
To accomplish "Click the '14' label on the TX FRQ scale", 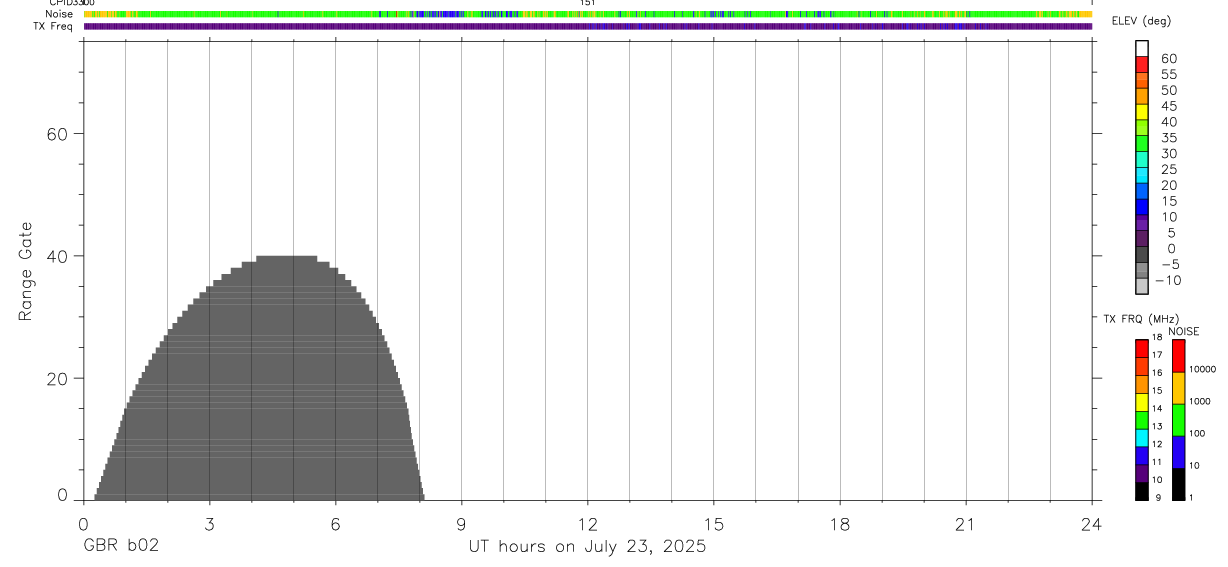I will (x=1157, y=408).
